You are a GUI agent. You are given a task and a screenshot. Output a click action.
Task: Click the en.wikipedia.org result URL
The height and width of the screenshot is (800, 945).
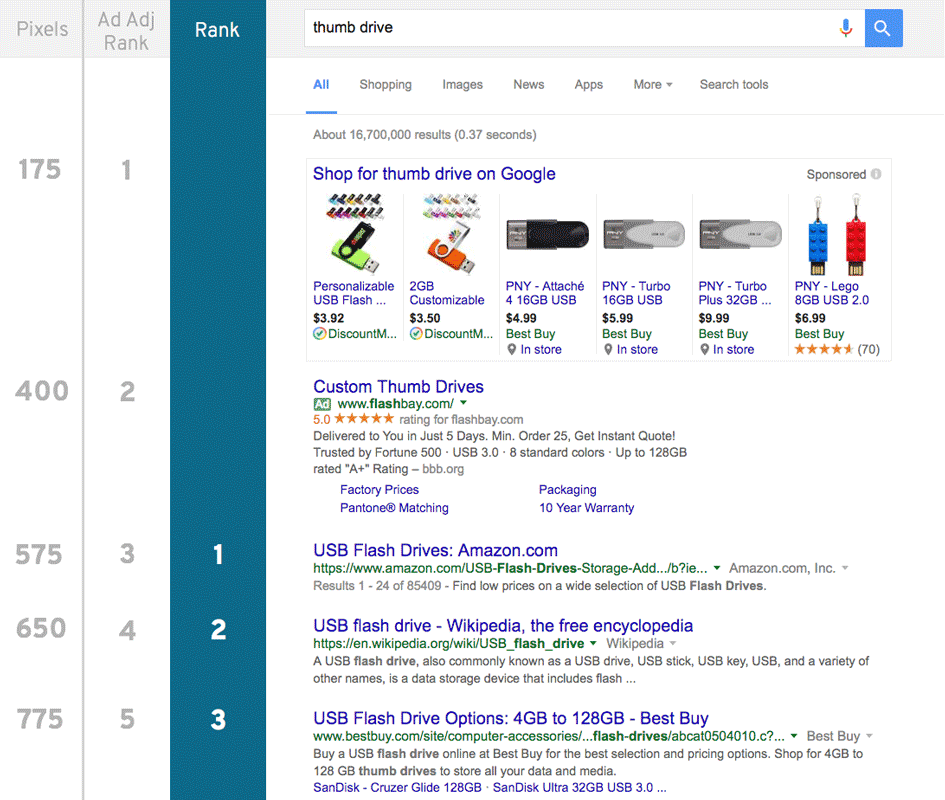[x=448, y=643]
